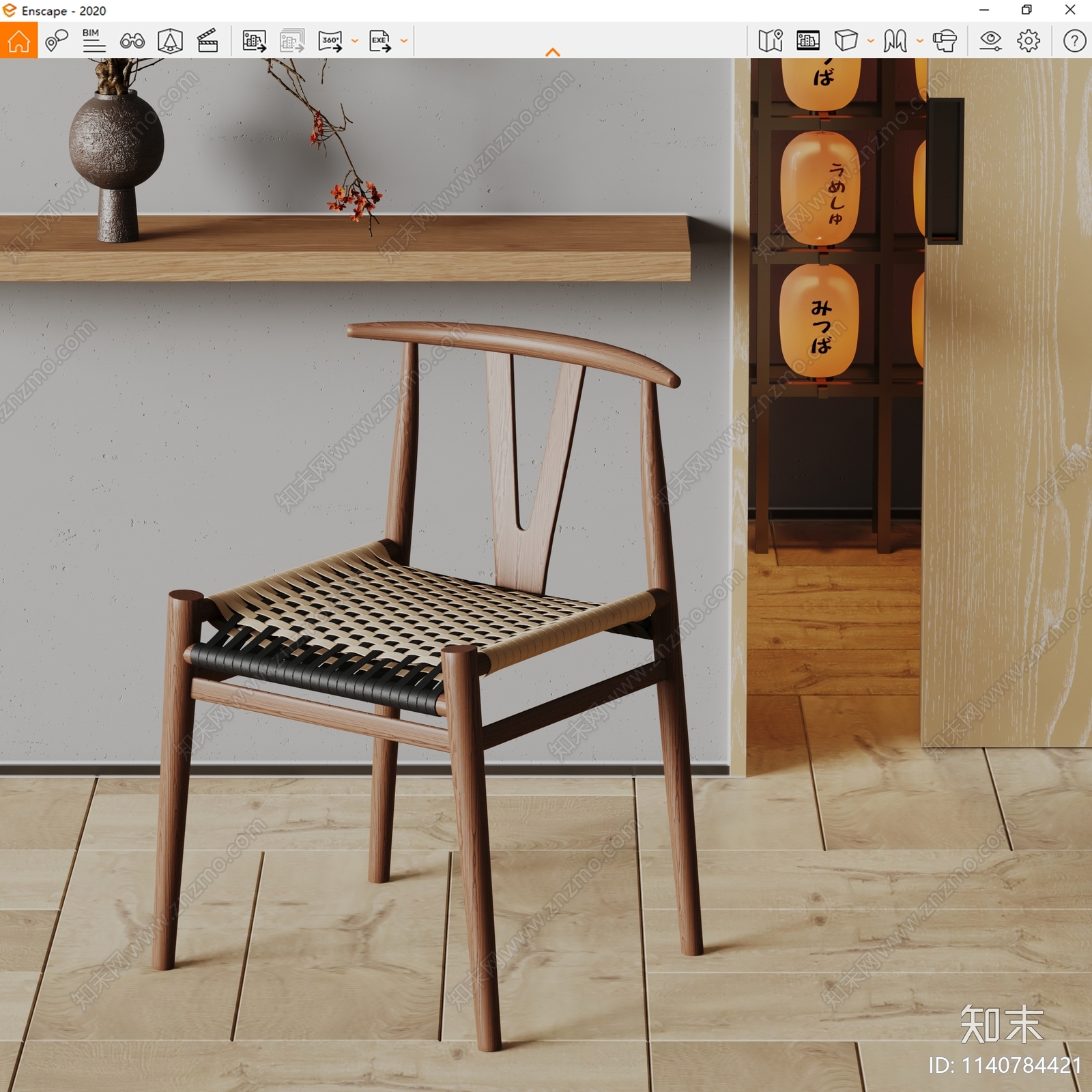
Task: Toggle orthographic cube view mode
Action: point(846,41)
